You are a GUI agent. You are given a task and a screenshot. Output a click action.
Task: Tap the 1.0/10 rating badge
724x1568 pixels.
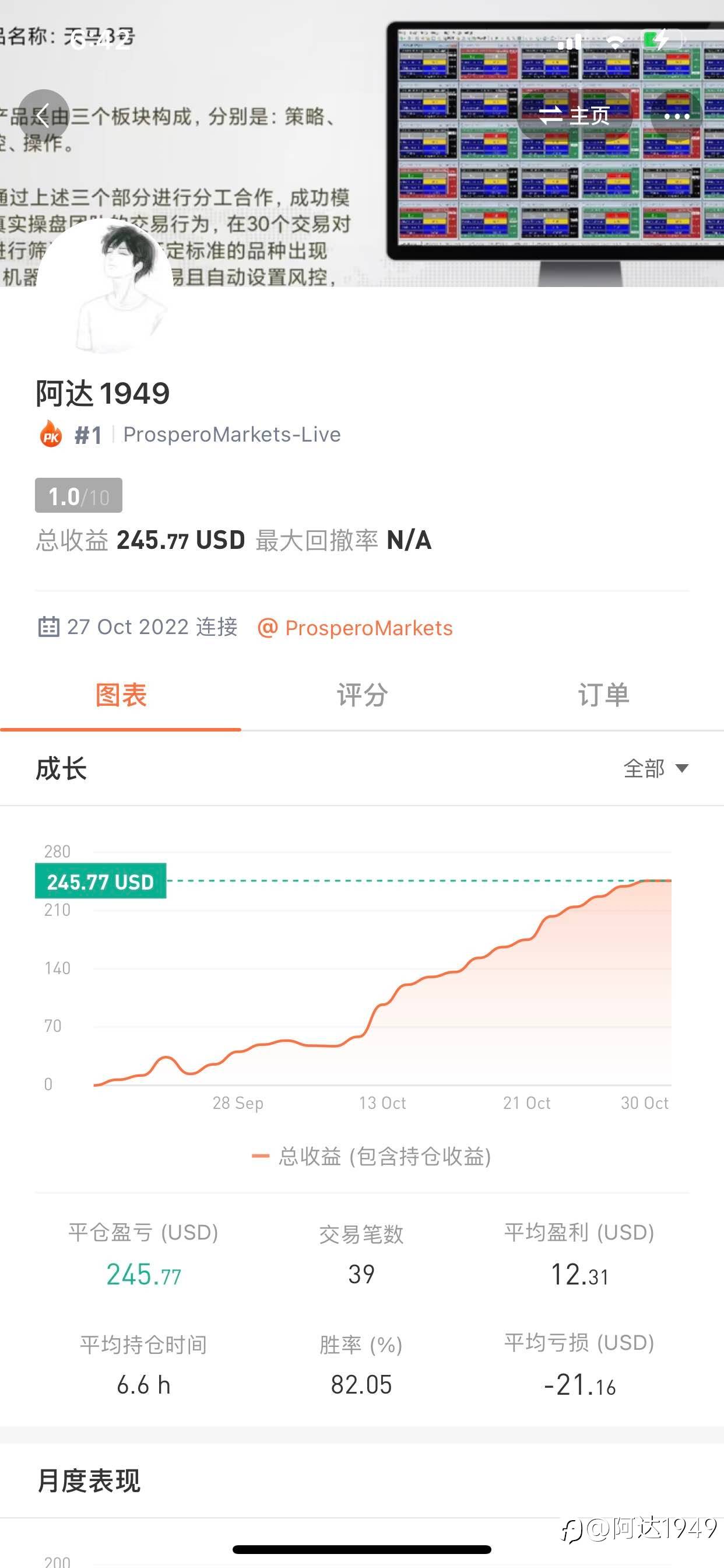(79, 496)
